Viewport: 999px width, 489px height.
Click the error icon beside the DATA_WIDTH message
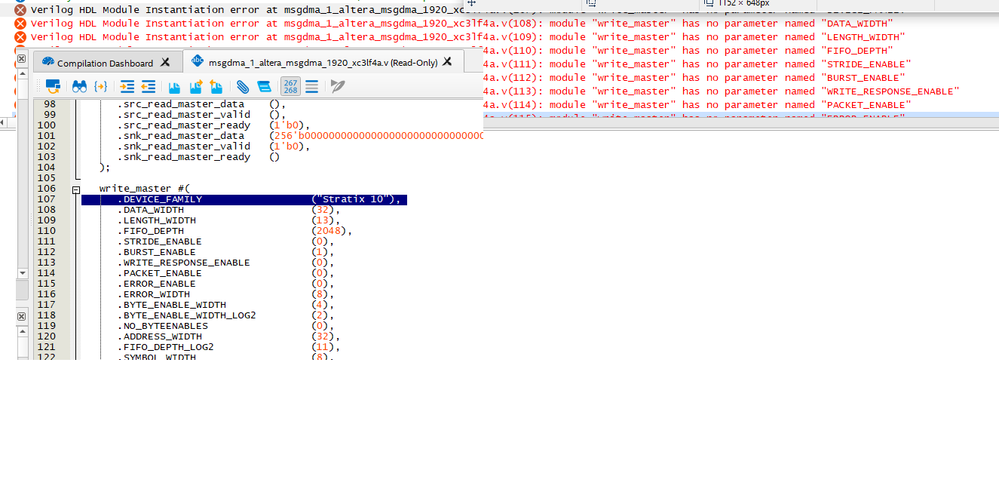[x=20, y=24]
